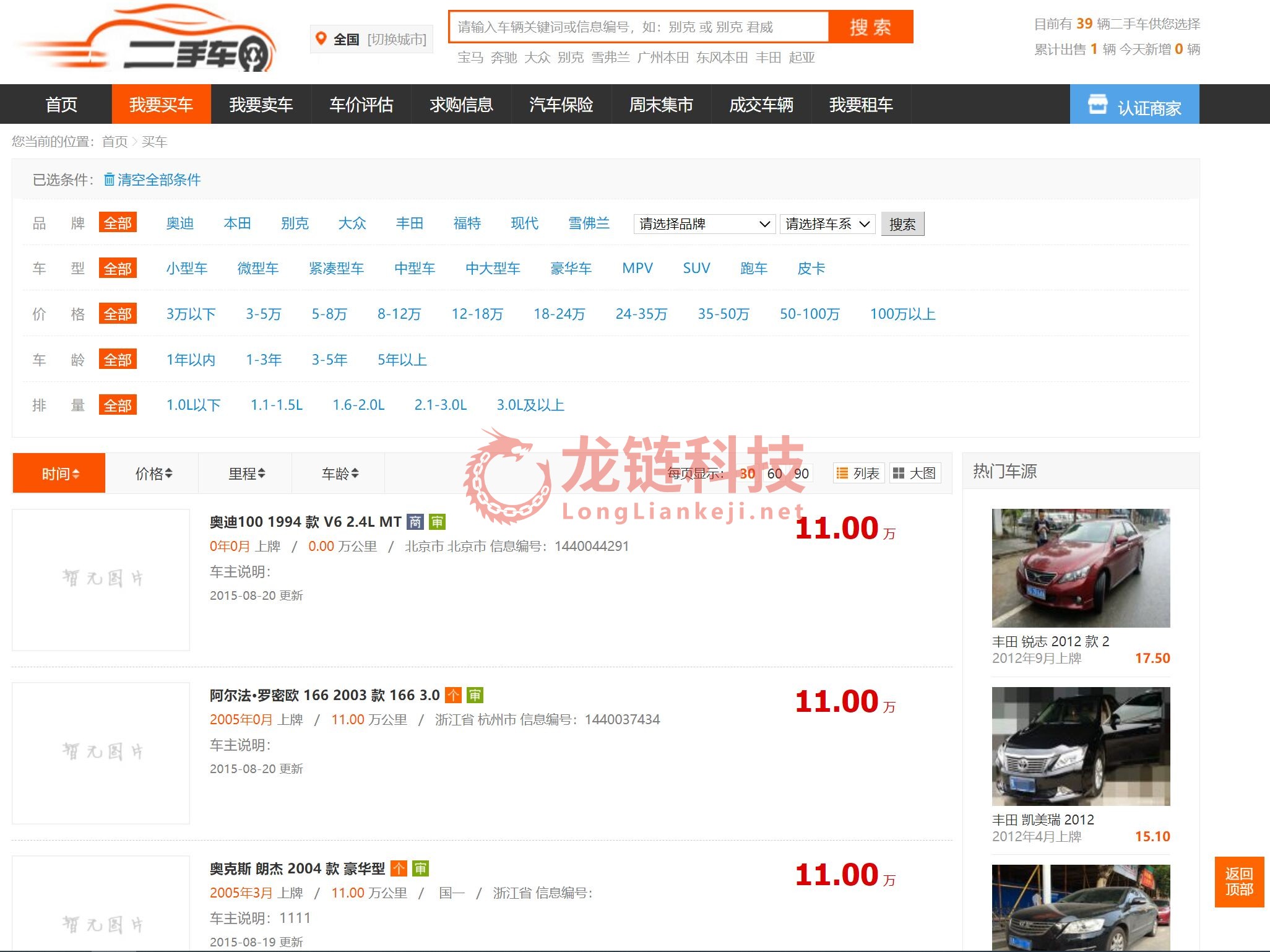Filter vehicle type by 皮卡
Screen dimensions: 1270x952
tap(811, 268)
